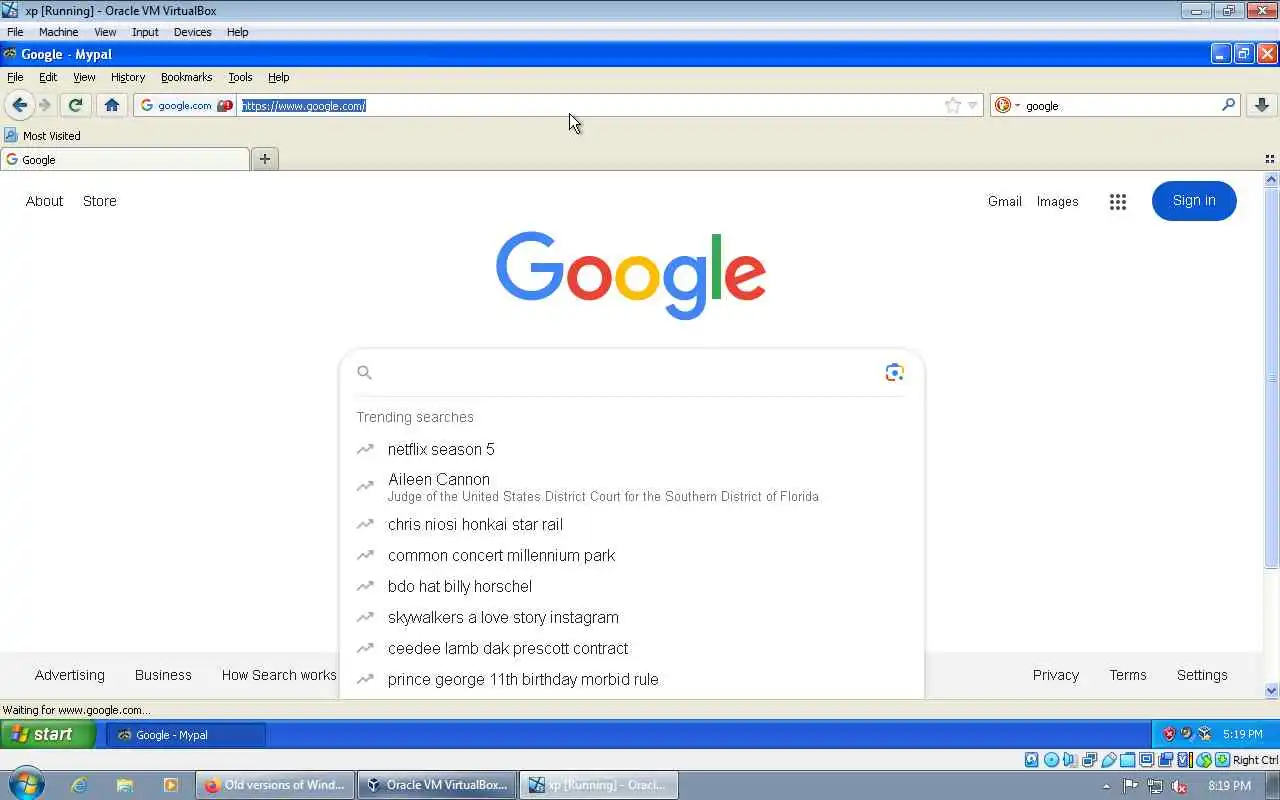This screenshot has height=800, width=1280.
Task: Open the Mypal View menu
Action: tap(84, 77)
